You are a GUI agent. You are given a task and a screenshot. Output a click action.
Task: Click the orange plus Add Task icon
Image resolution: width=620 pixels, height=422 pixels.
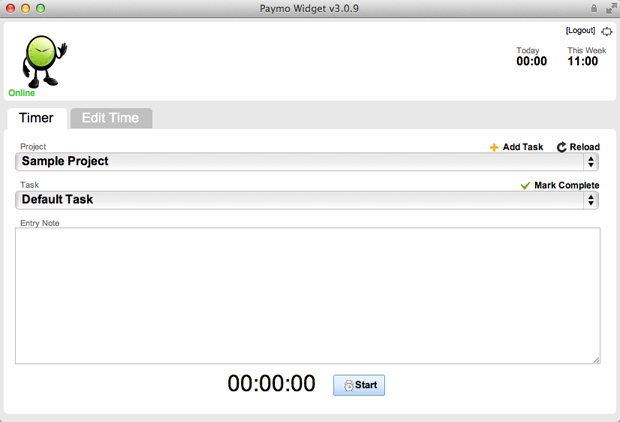click(x=494, y=147)
